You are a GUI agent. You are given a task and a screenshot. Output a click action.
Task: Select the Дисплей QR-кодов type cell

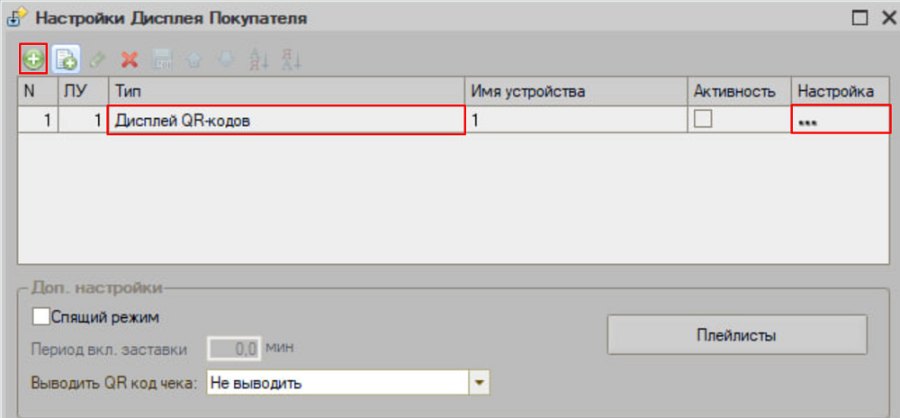coord(286,120)
